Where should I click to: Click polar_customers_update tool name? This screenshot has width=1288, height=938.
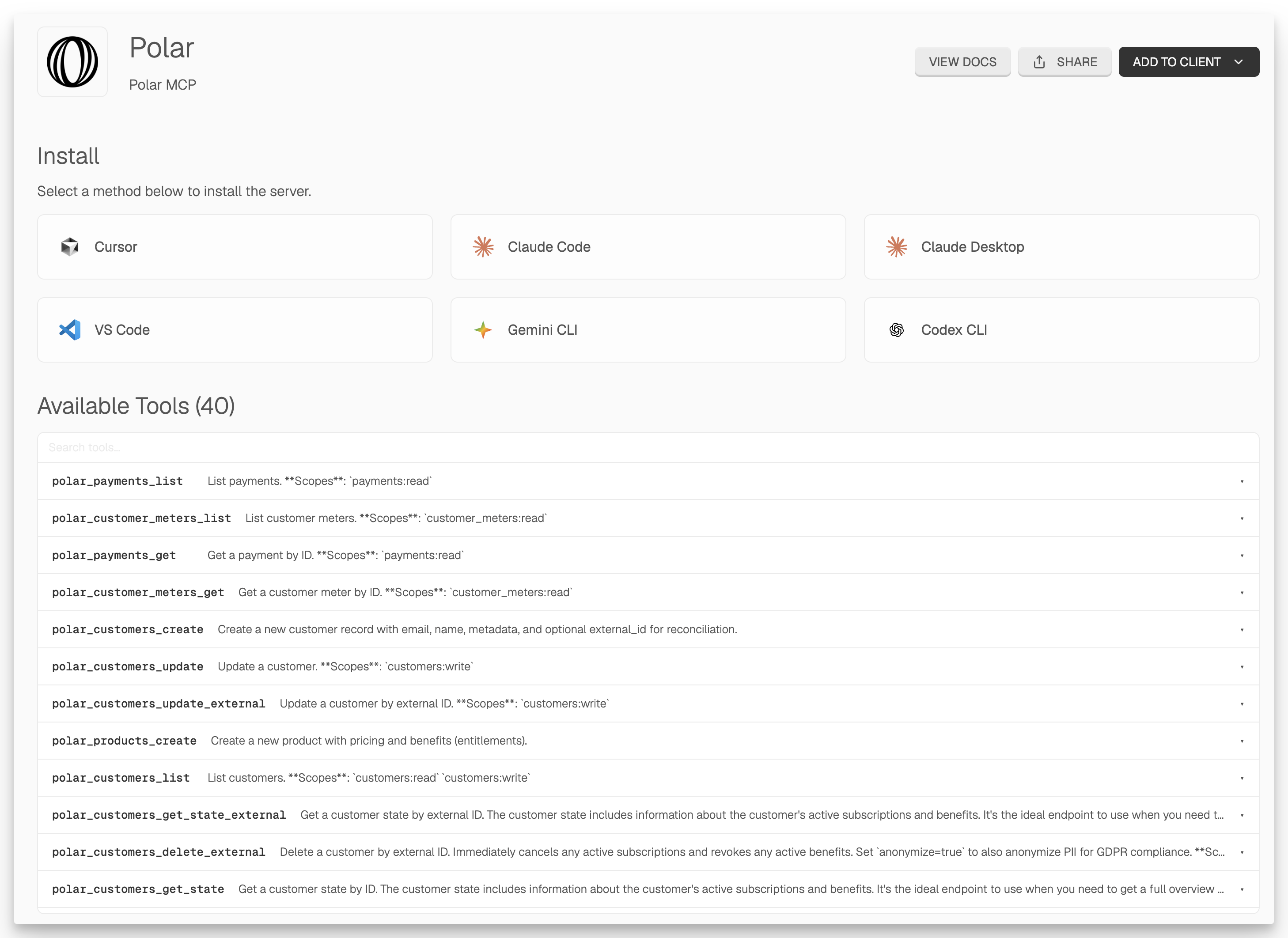click(128, 666)
